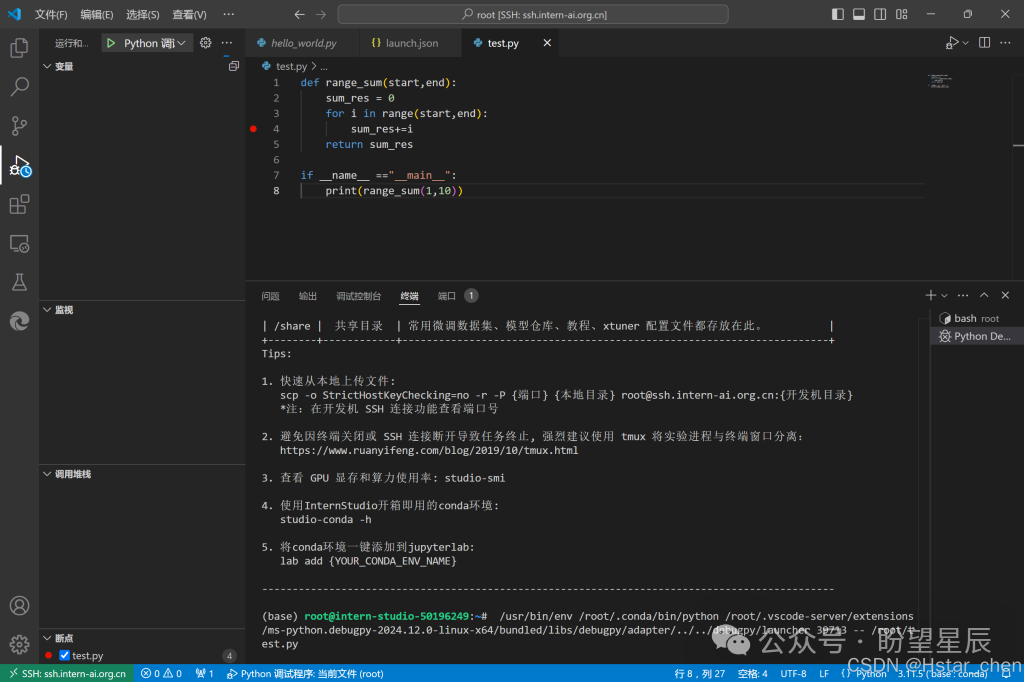Screen dimensions: 1024x682
Task: Open the 查看(V) menu
Action: tap(189, 14)
